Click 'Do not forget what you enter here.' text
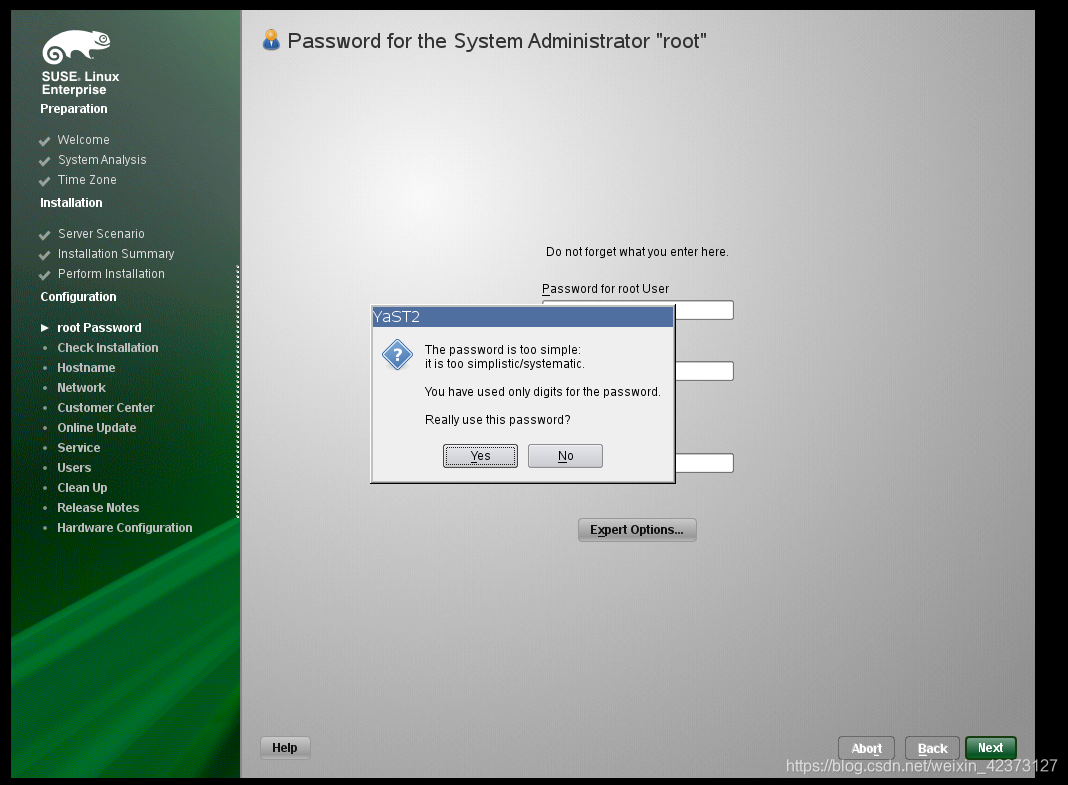The height and width of the screenshot is (785, 1068). click(637, 252)
